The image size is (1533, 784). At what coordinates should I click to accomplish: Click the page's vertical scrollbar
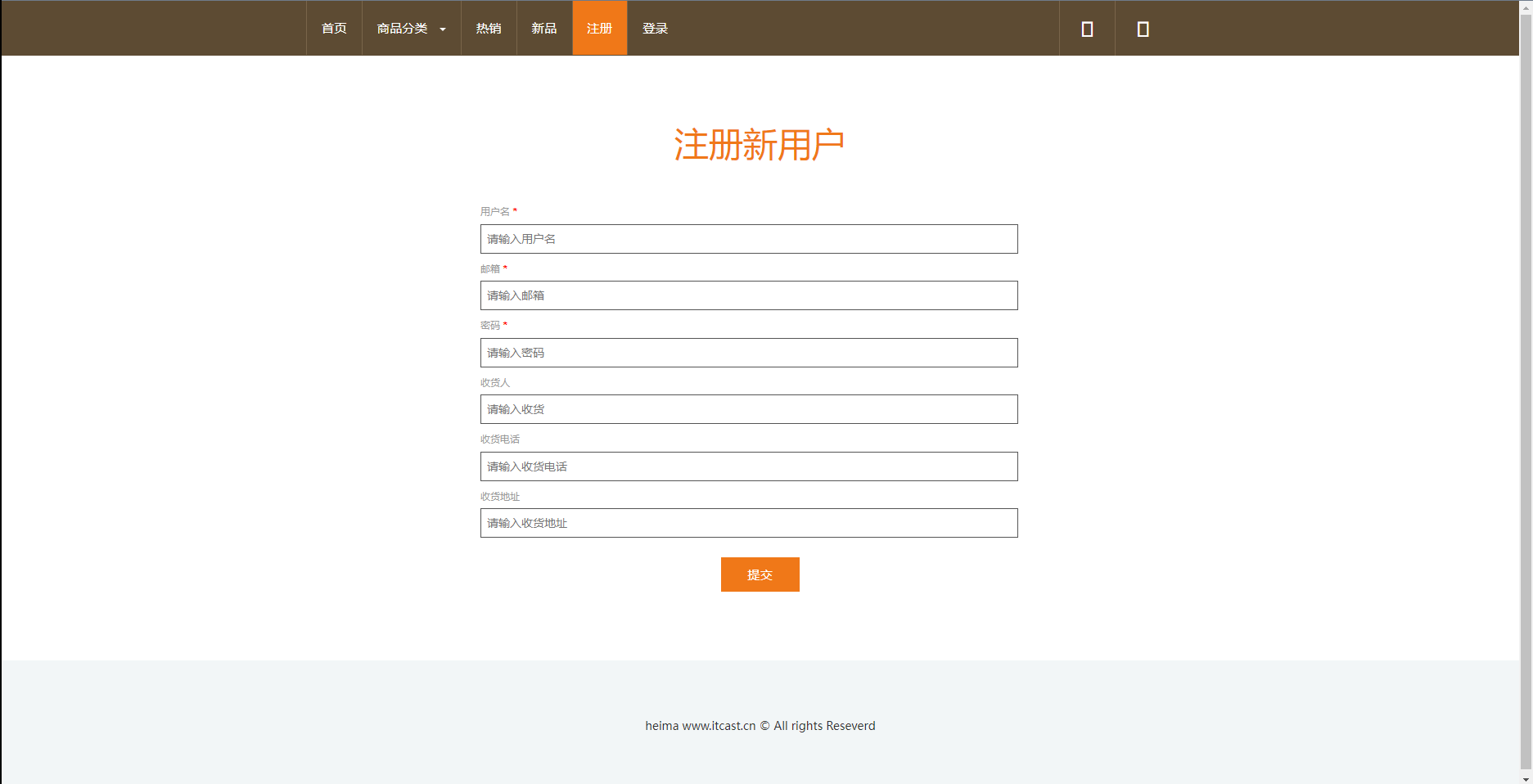(x=1526, y=391)
